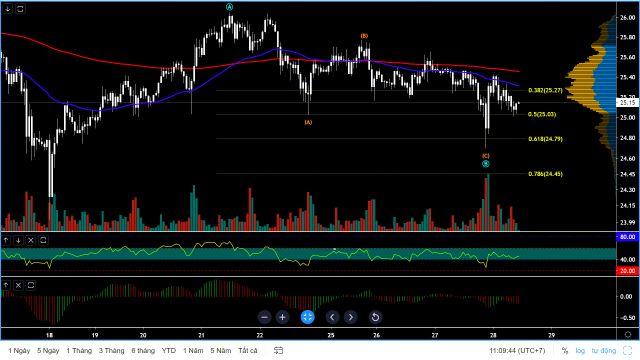Image resolution: width=640 pixels, height=360 pixels.
Task: Zoom out the chart with the minus button
Action: 264,317
